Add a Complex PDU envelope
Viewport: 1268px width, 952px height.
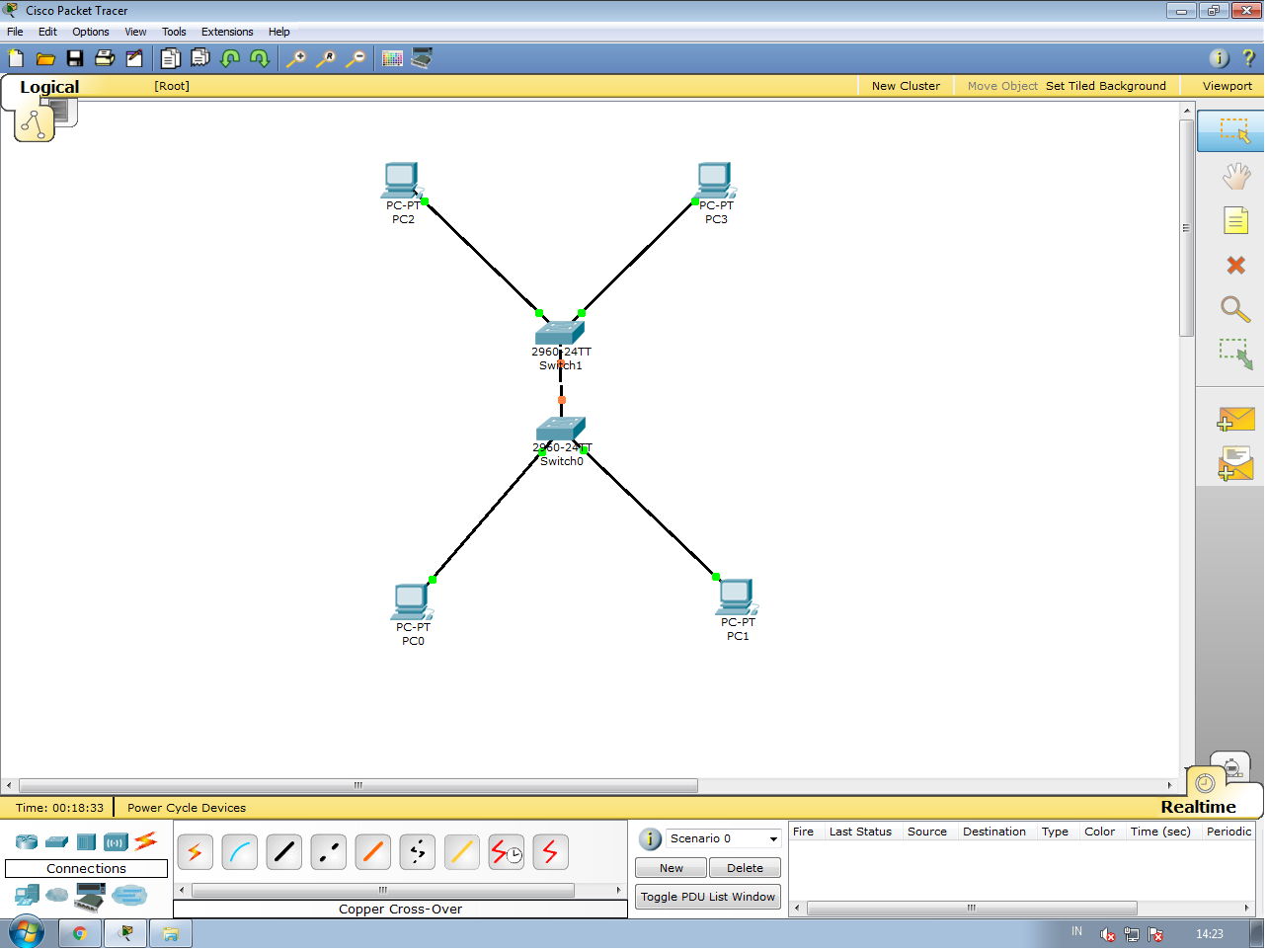(1235, 463)
